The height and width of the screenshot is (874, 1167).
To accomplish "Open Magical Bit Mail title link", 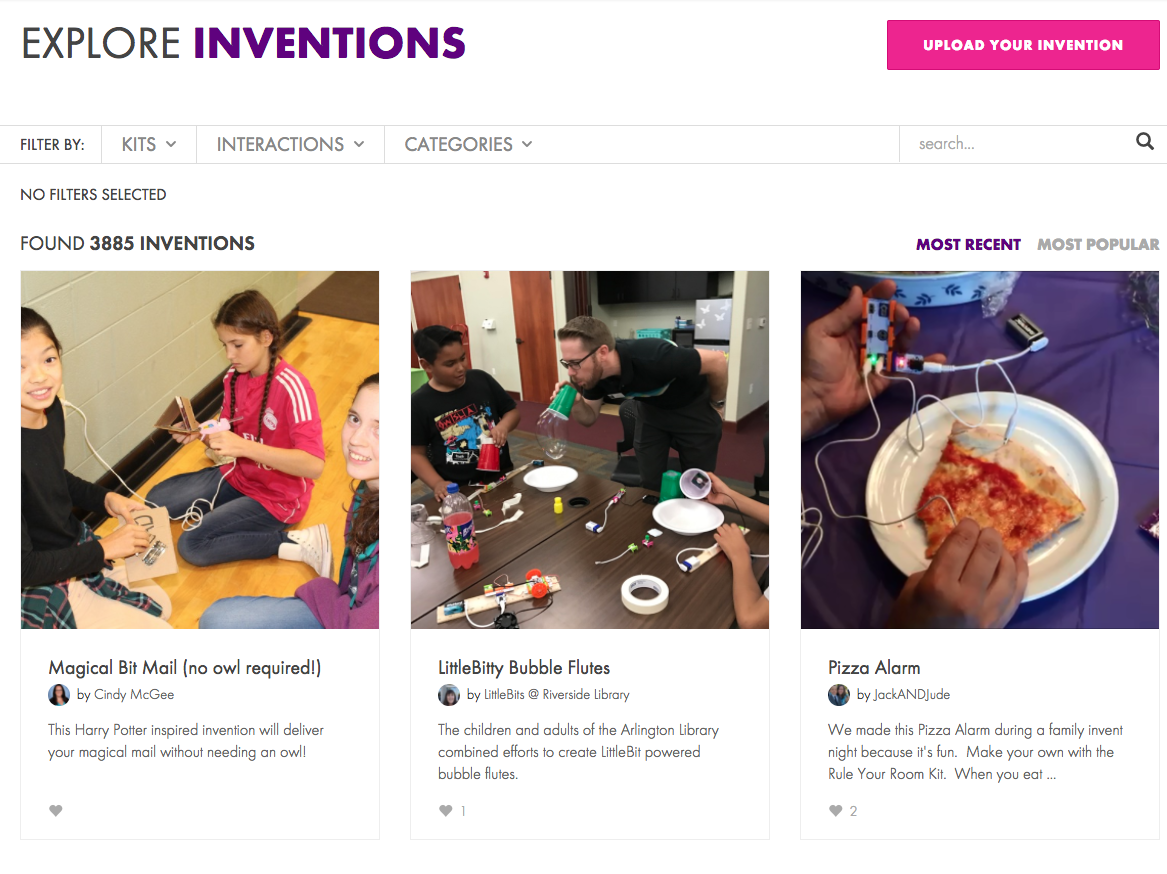I will click(185, 668).
